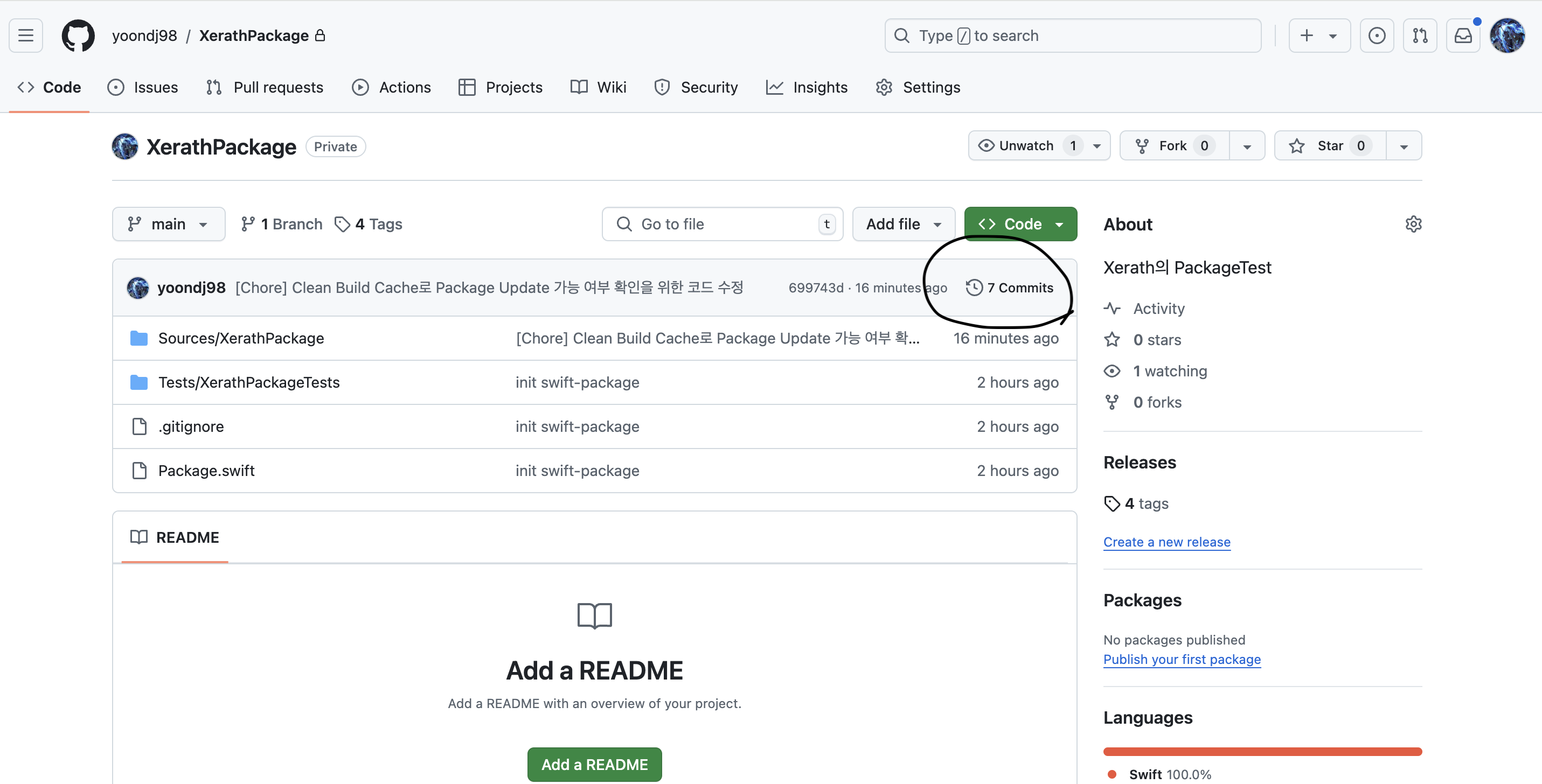Image resolution: width=1542 pixels, height=784 pixels.
Task: Open the star lists dropdown arrow
Action: [1404, 146]
